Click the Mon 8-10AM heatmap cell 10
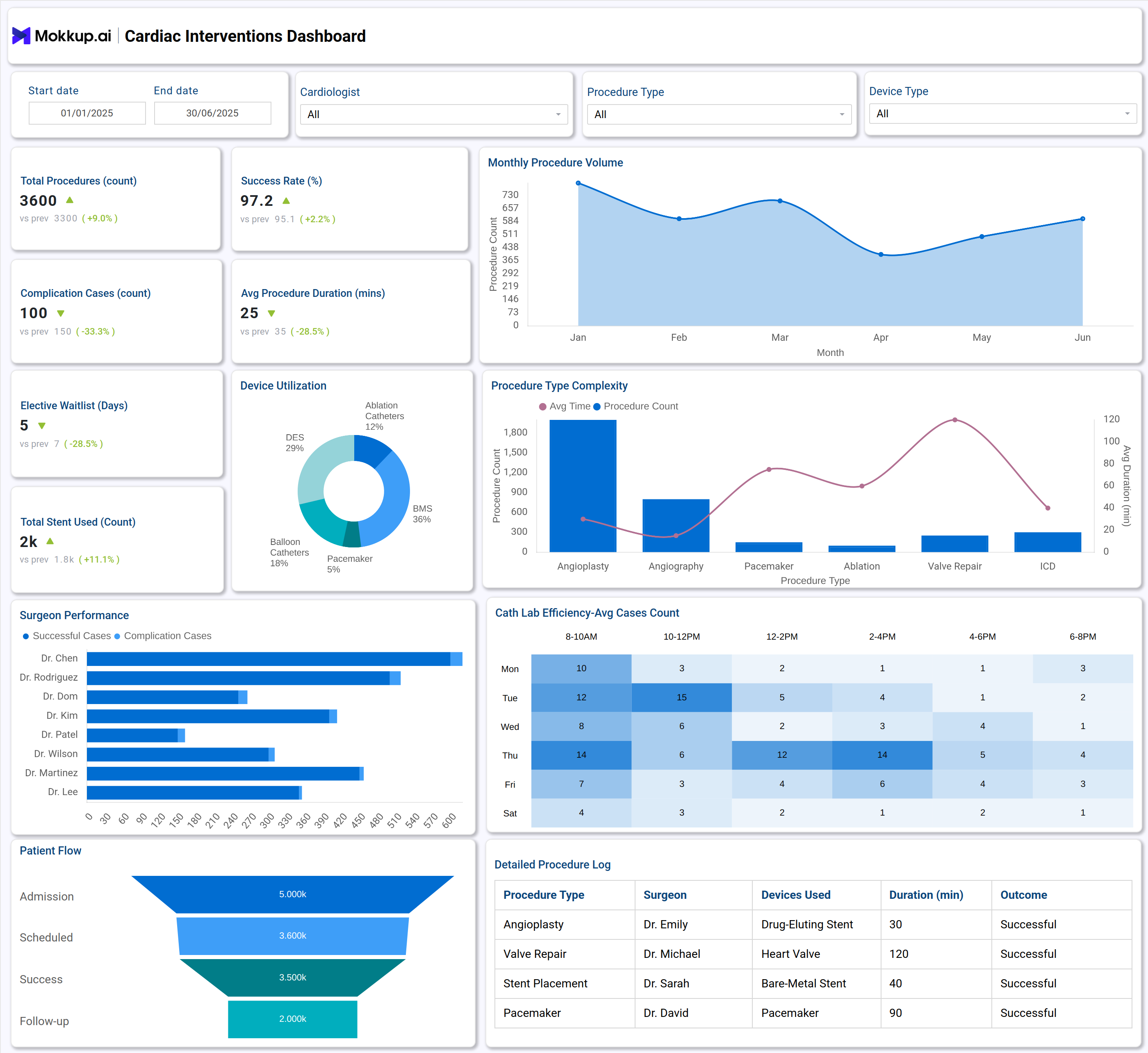This screenshot has width=1148, height=1053. [581, 669]
